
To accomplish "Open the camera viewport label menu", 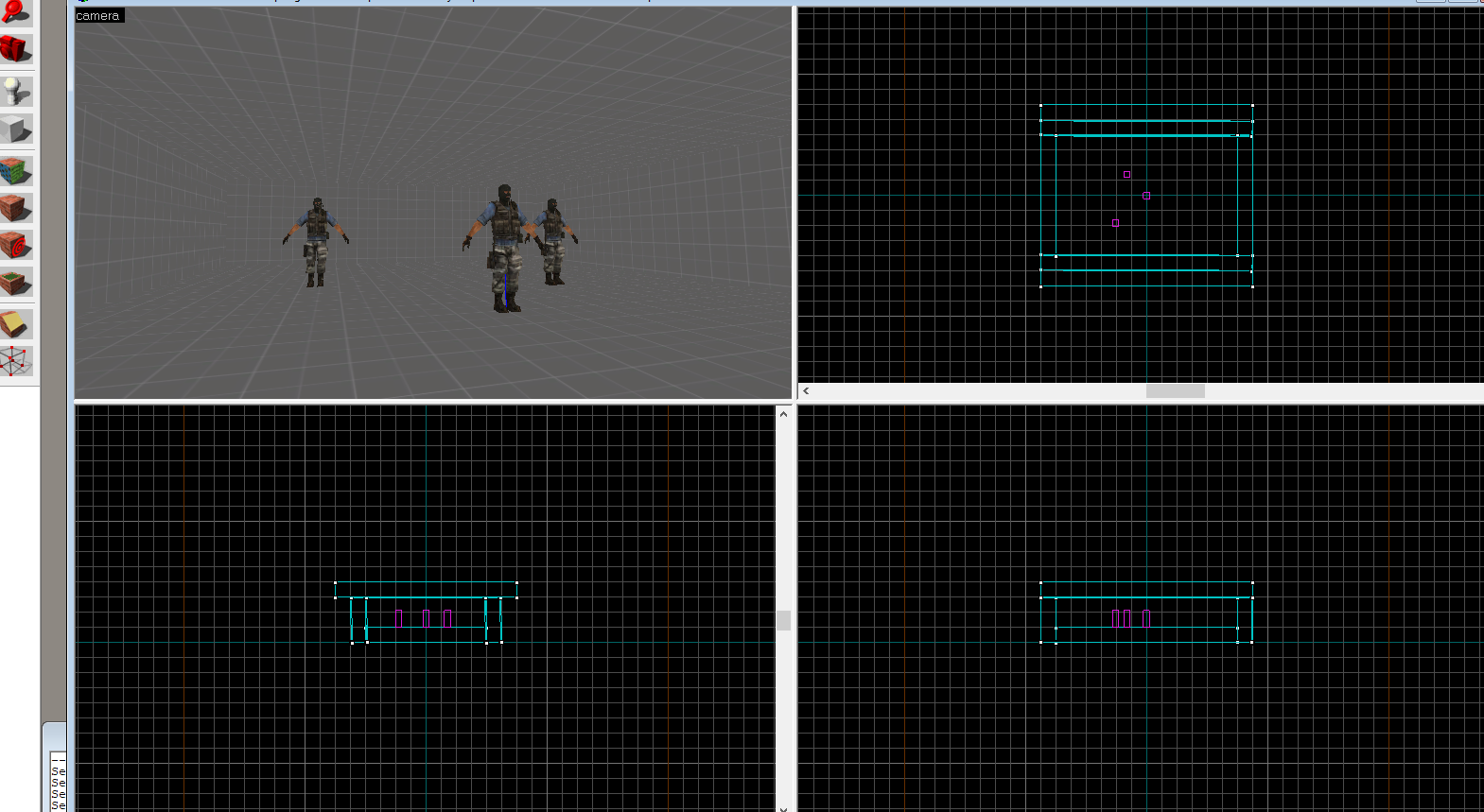I will tap(98, 16).
